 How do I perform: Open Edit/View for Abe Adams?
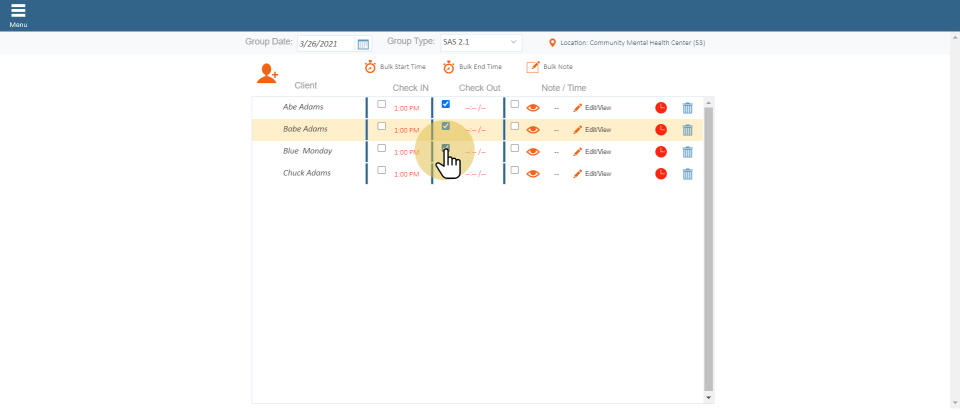(x=592, y=107)
